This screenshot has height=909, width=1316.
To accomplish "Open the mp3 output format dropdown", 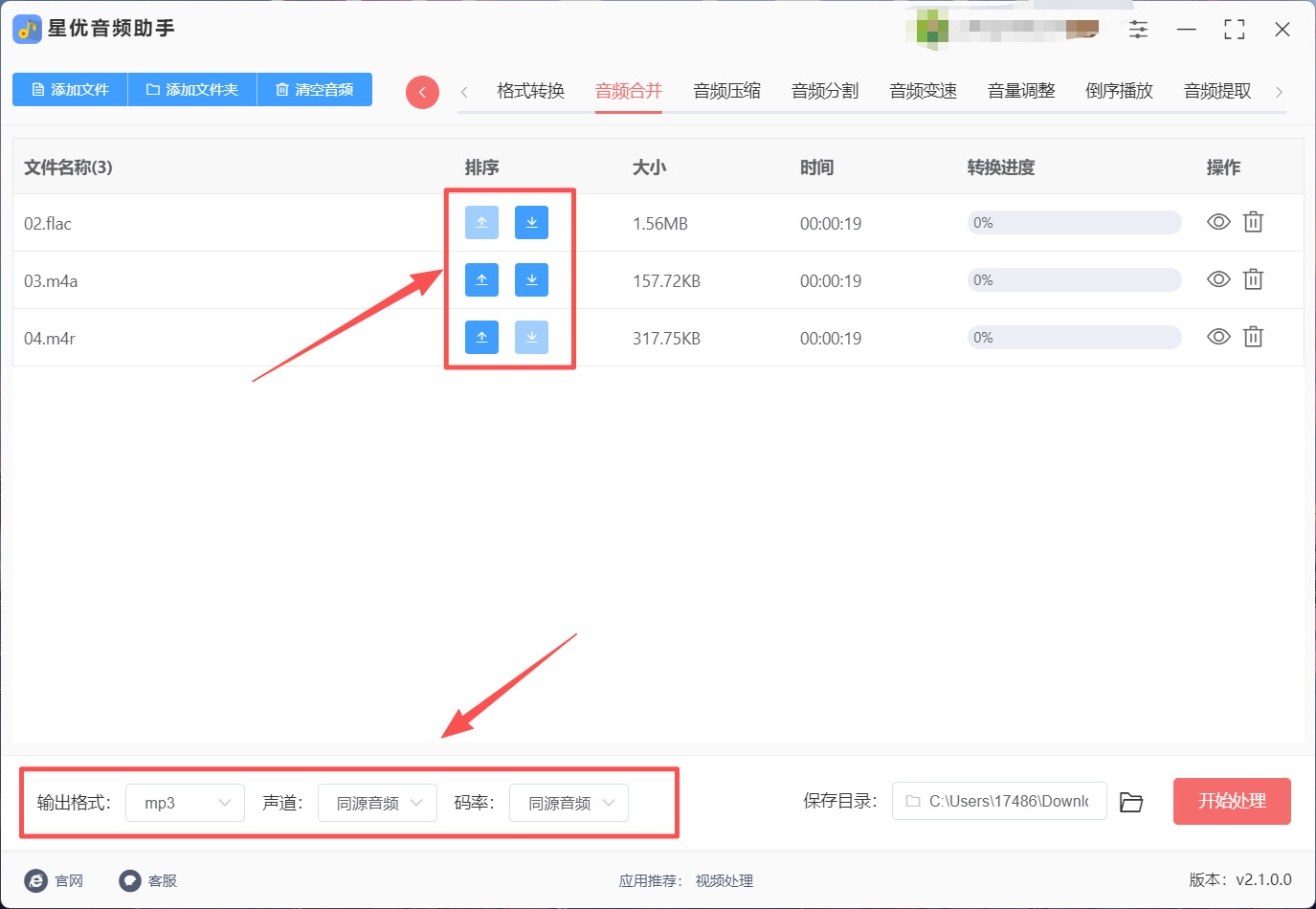I will click(186, 803).
